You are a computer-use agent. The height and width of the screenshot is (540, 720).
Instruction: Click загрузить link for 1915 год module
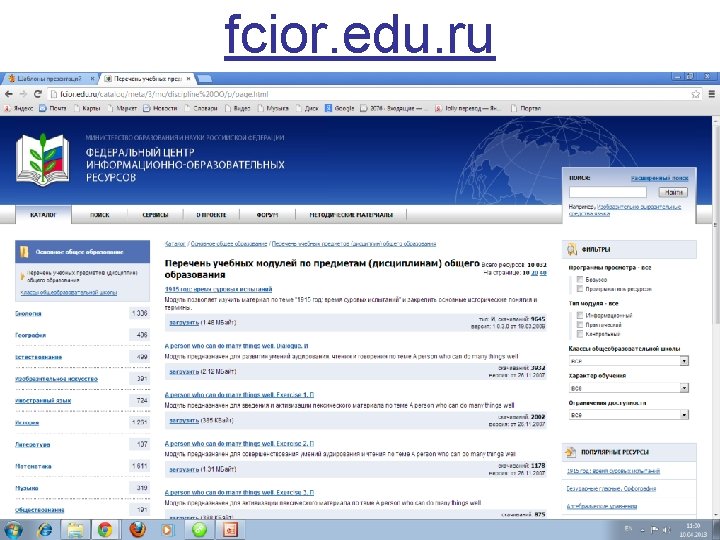pos(184,322)
